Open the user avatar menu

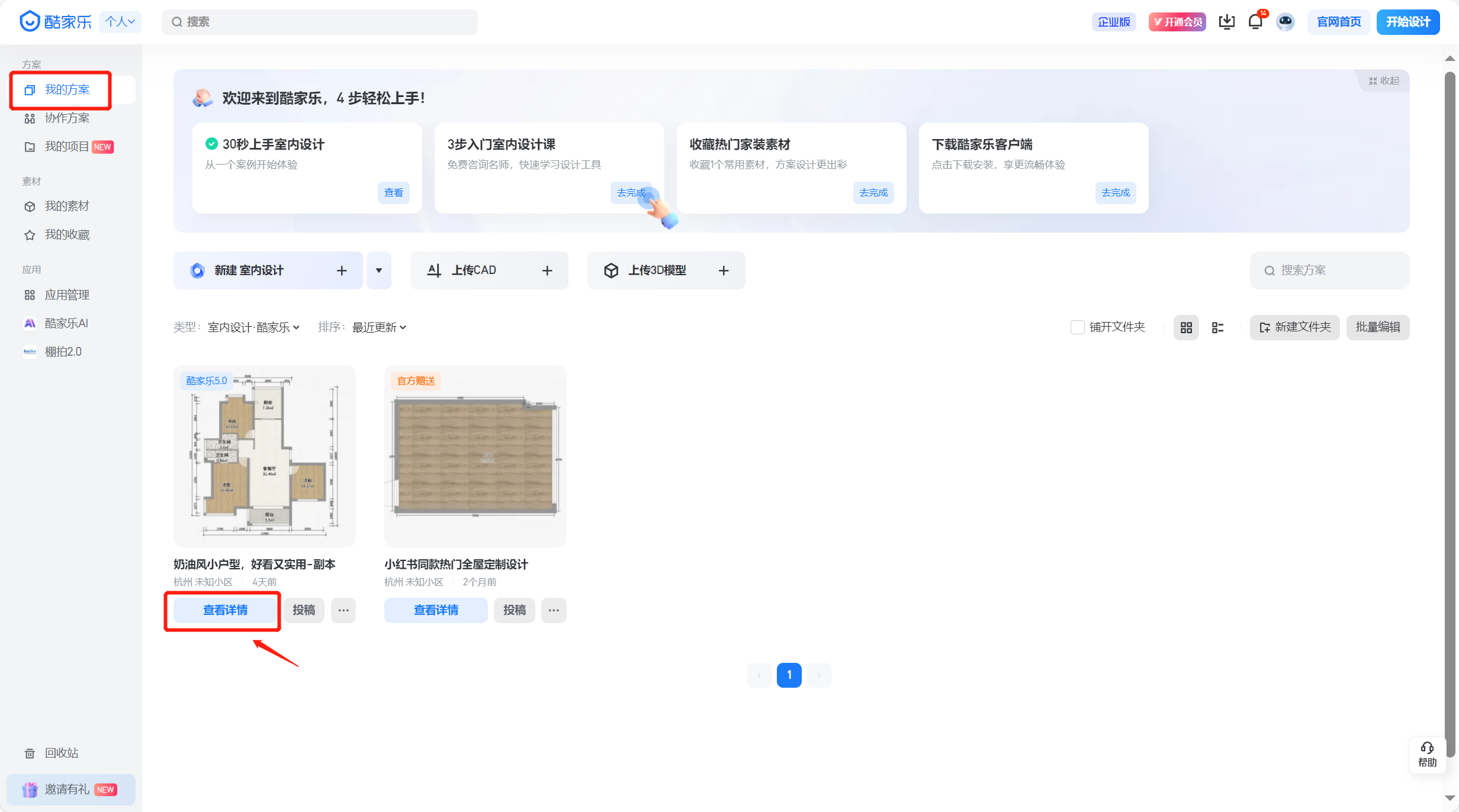1286,22
